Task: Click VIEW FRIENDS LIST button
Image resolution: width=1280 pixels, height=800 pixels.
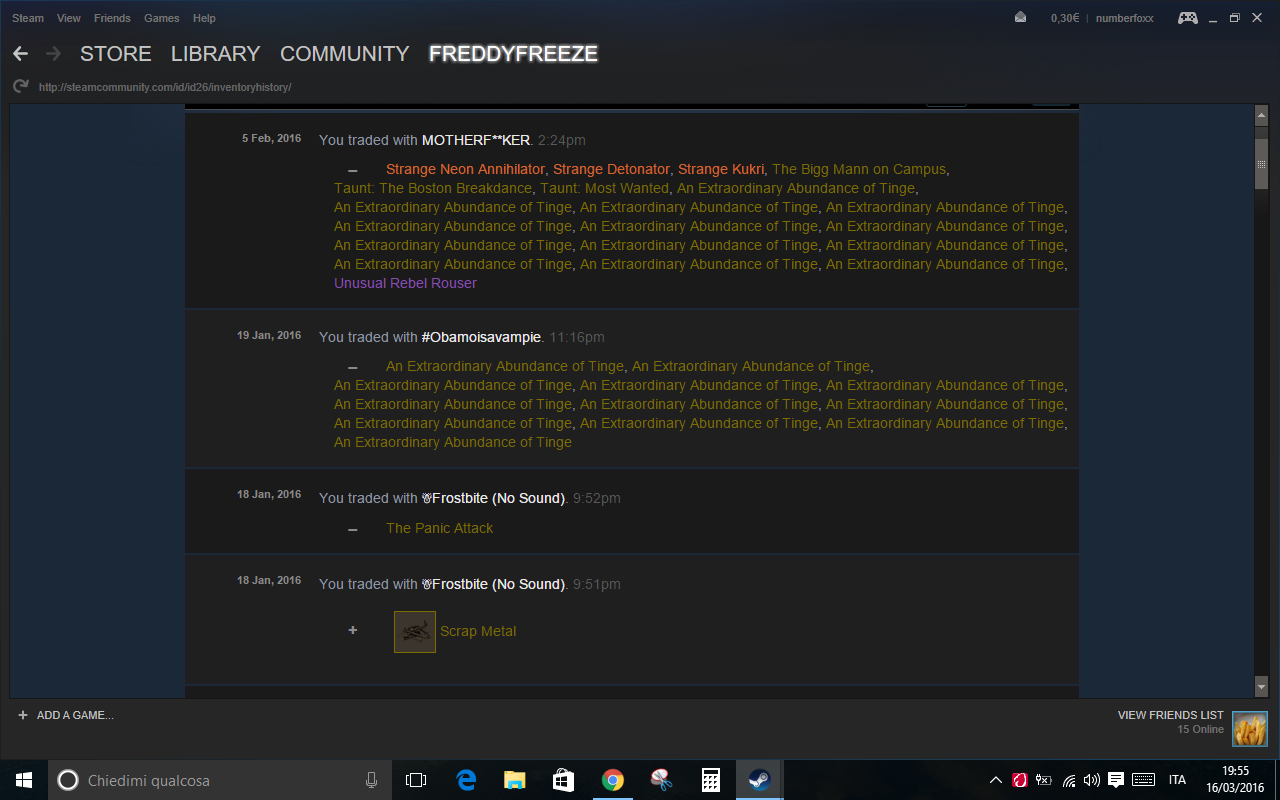Action: point(1170,715)
